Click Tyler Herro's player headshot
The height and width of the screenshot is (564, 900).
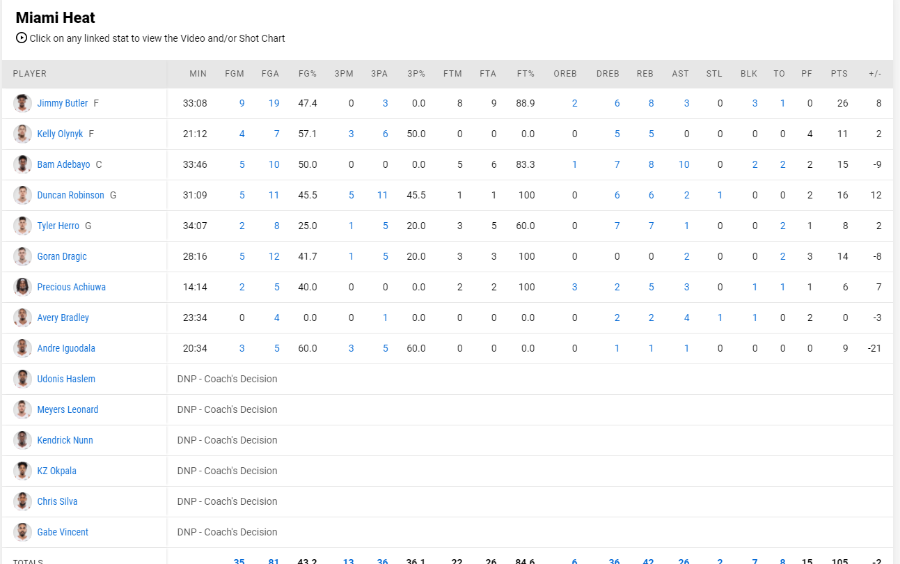coord(22,225)
